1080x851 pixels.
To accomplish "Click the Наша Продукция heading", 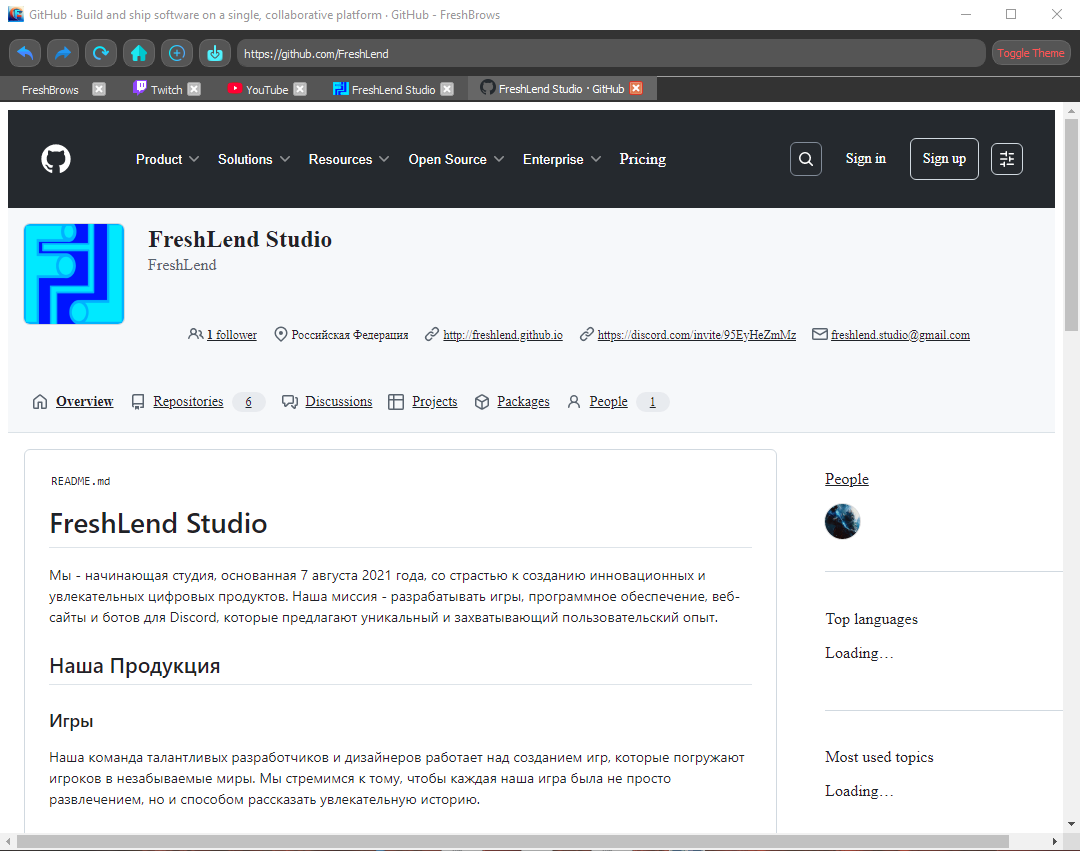I will pos(134,666).
